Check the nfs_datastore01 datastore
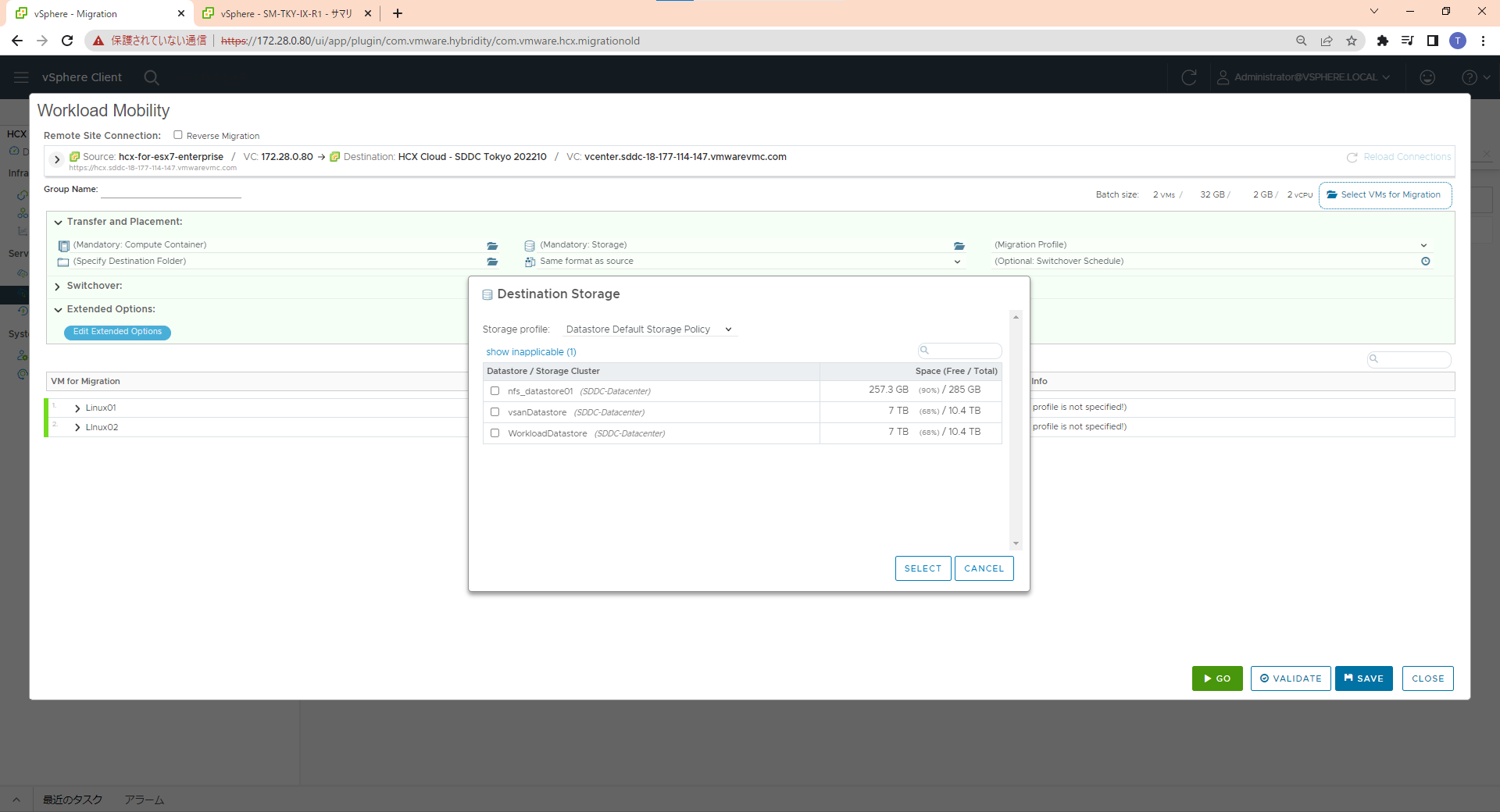Viewport: 1500px width, 812px height. 495,391
